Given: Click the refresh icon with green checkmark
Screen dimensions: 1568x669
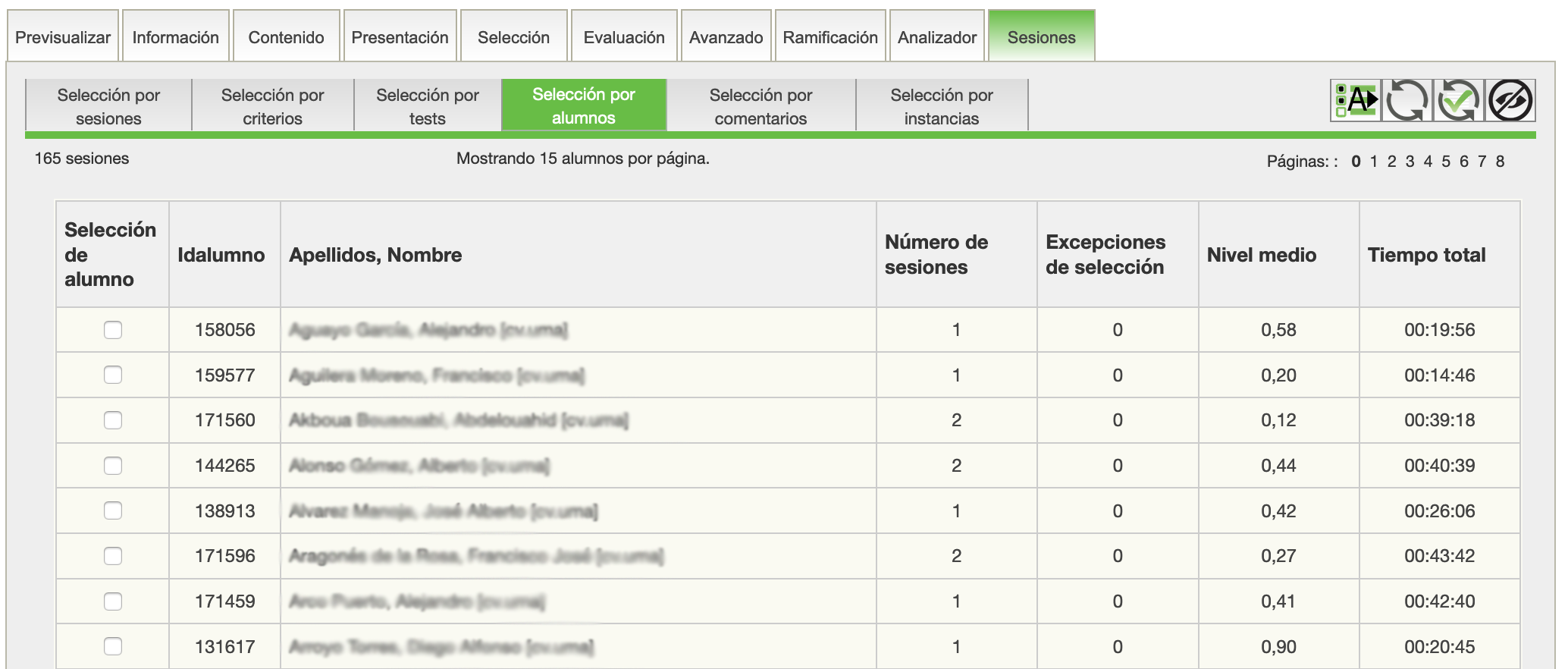Looking at the screenshot, I should (1458, 100).
